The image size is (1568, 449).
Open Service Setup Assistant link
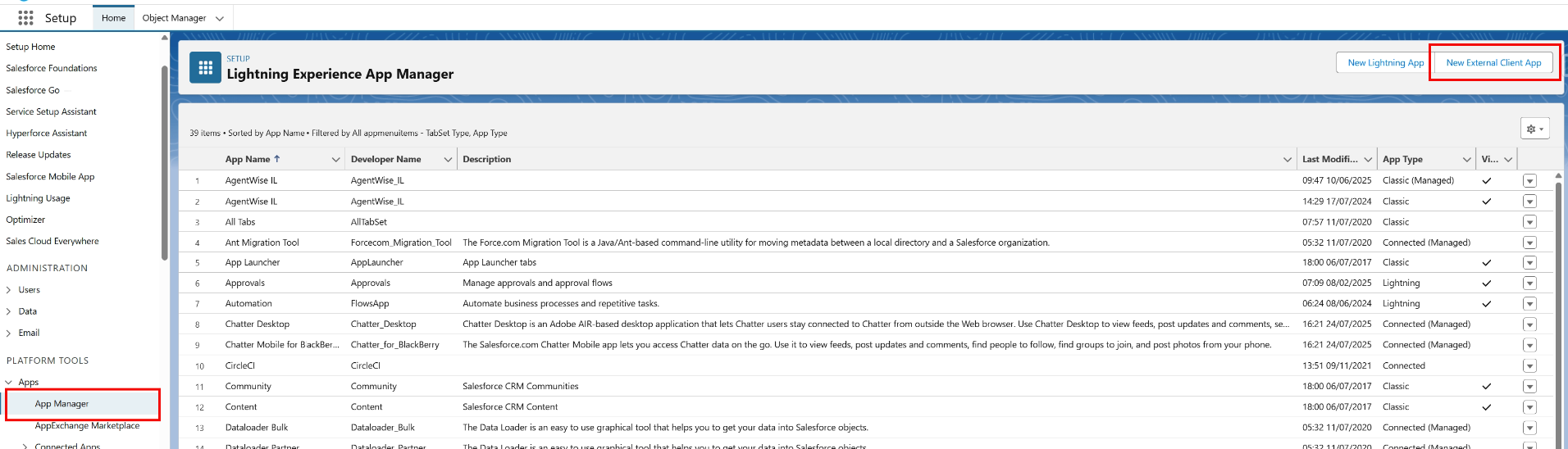tap(51, 111)
